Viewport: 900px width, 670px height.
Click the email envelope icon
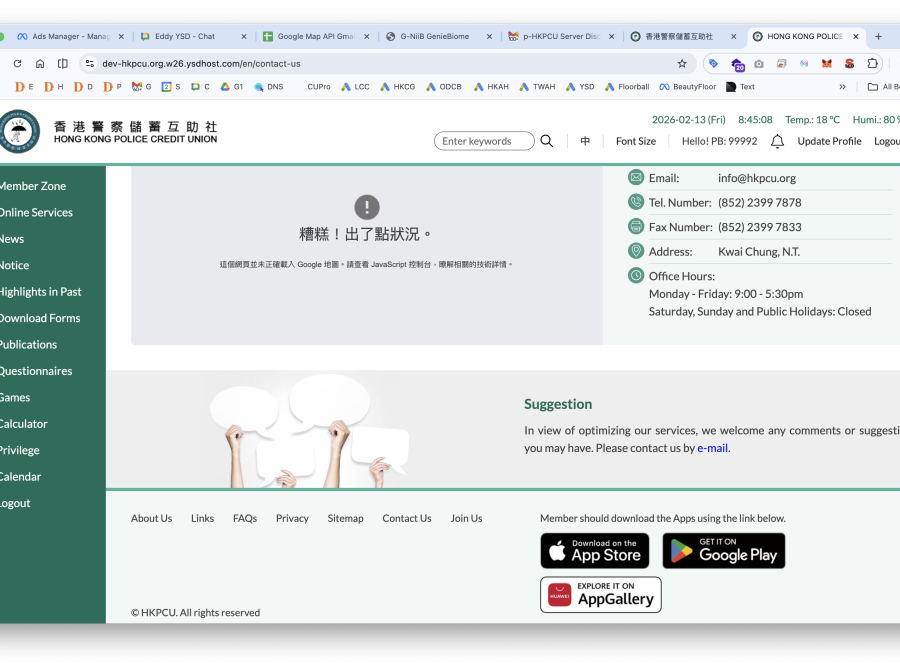coord(635,178)
